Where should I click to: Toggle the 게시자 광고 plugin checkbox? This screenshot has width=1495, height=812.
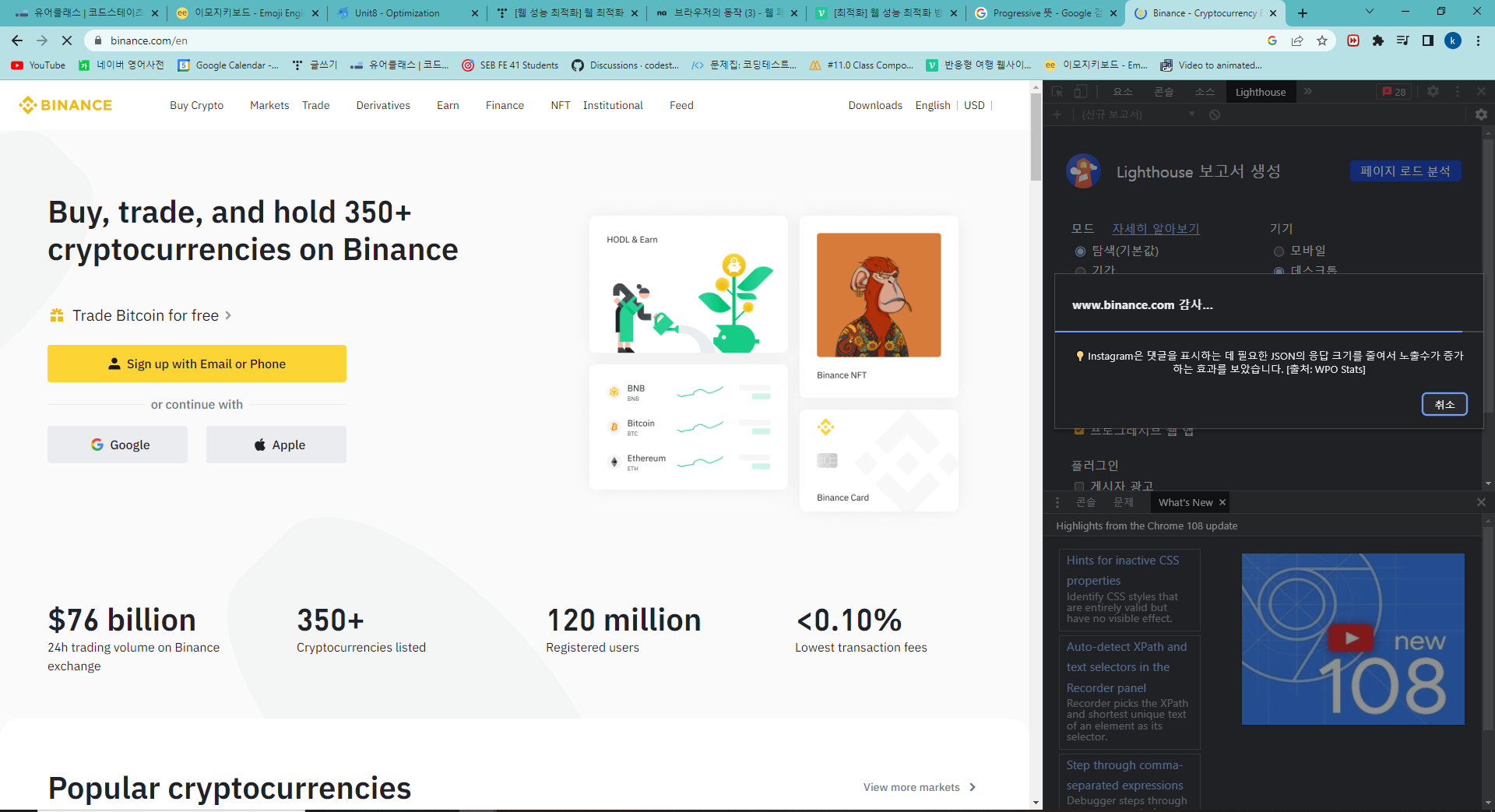coord(1079,487)
